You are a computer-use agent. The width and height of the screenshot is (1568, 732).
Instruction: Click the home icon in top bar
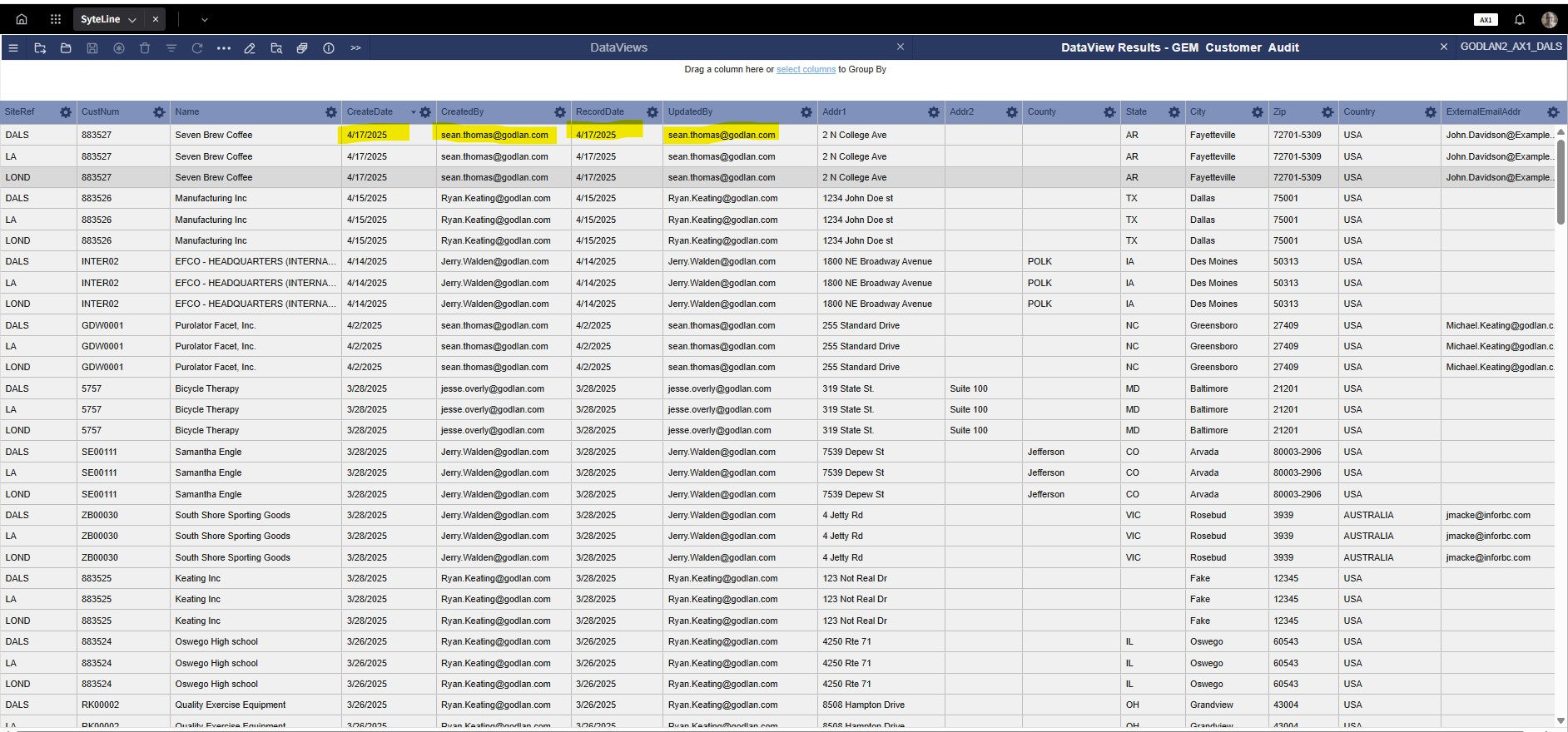pyautogui.click(x=22, y=19)
